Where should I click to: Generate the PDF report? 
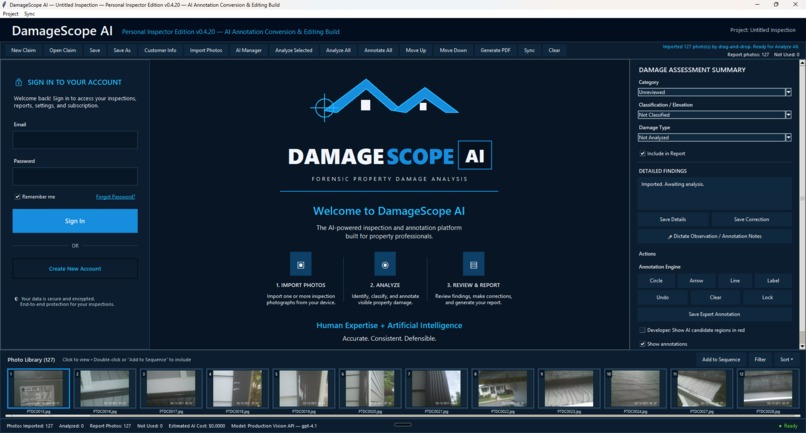(x=496, y=50)
